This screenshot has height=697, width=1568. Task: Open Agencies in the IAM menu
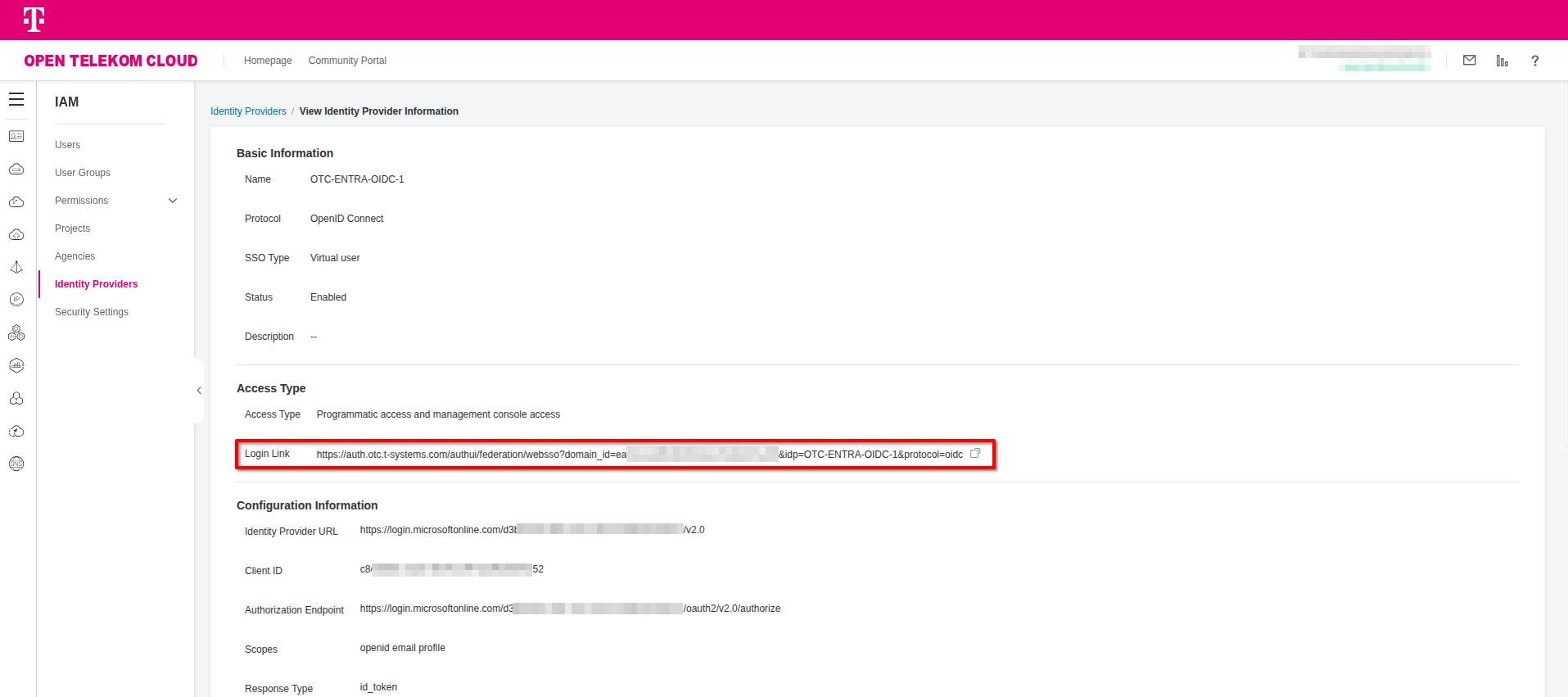[75, 256]
